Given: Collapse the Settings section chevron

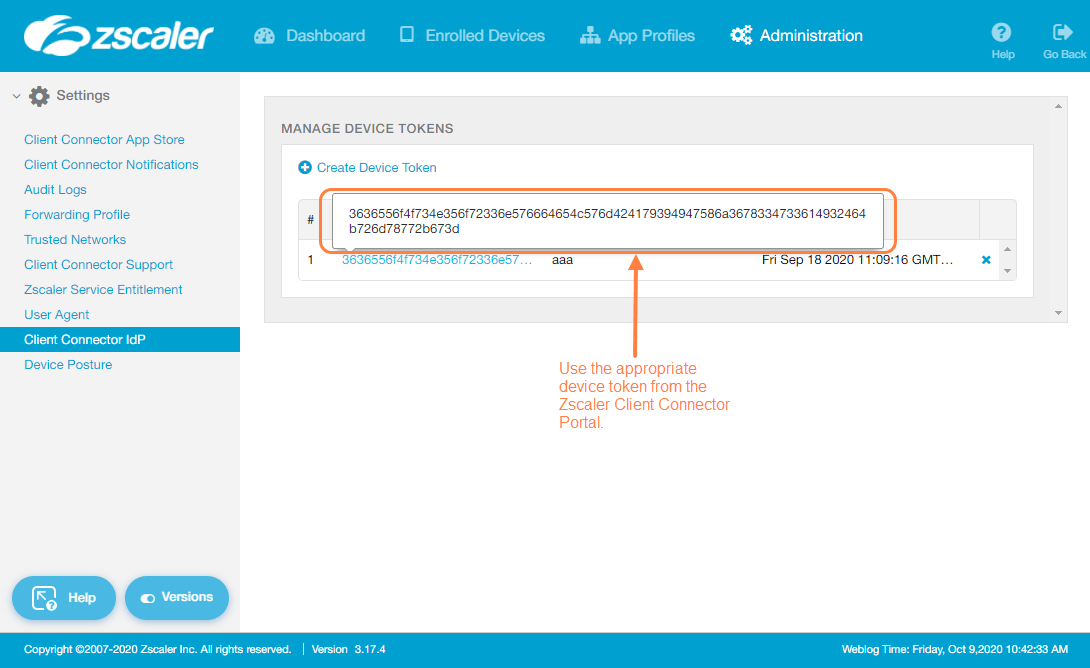Looking at the screenshot, I should (x=14, y=95).
